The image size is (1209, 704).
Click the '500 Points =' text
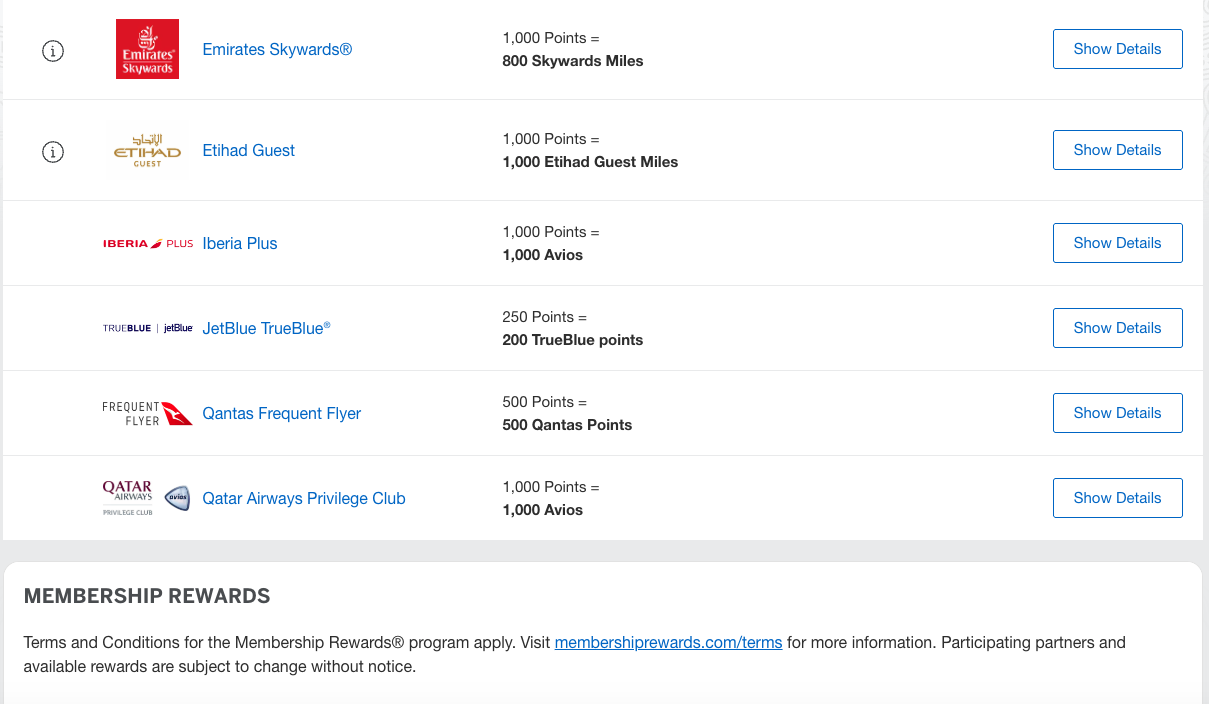pos(545,402)
